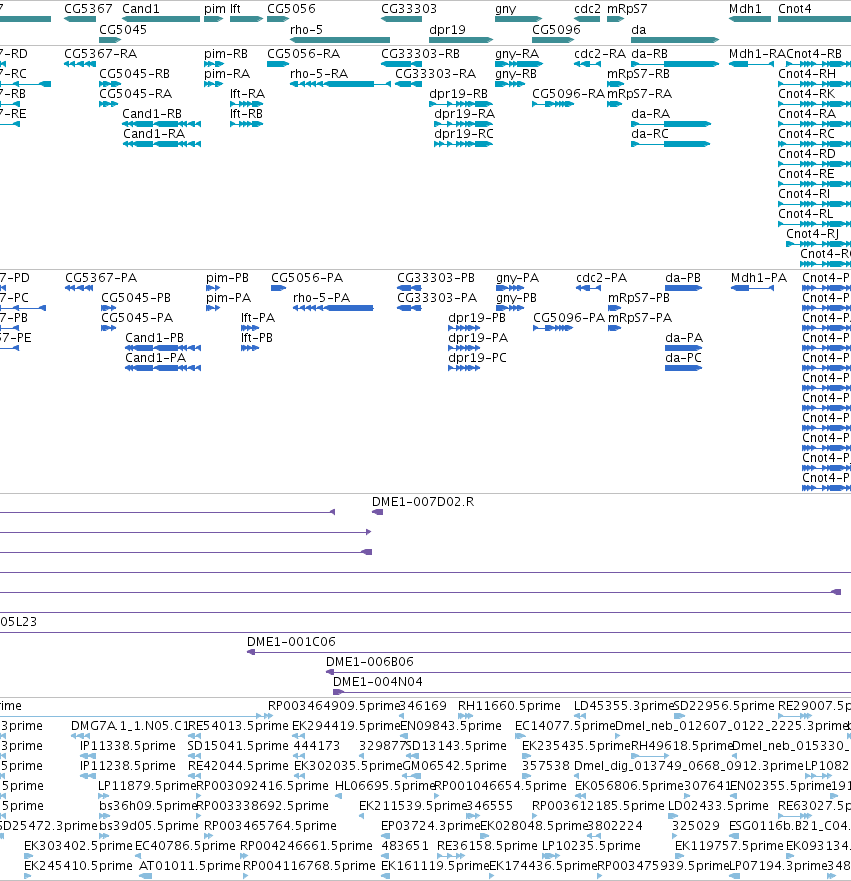Select transcript cdc2-RA label
The image size is (851, 881).
pyautogui.click(x=600, y=53)
